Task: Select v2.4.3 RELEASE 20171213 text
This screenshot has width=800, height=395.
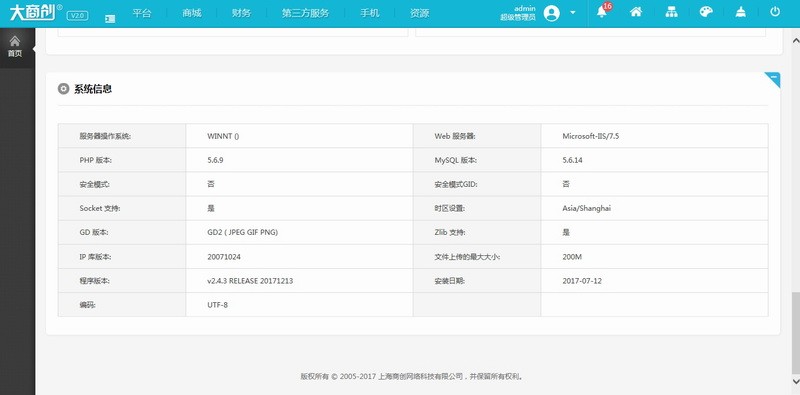Action: pos(250,281)
